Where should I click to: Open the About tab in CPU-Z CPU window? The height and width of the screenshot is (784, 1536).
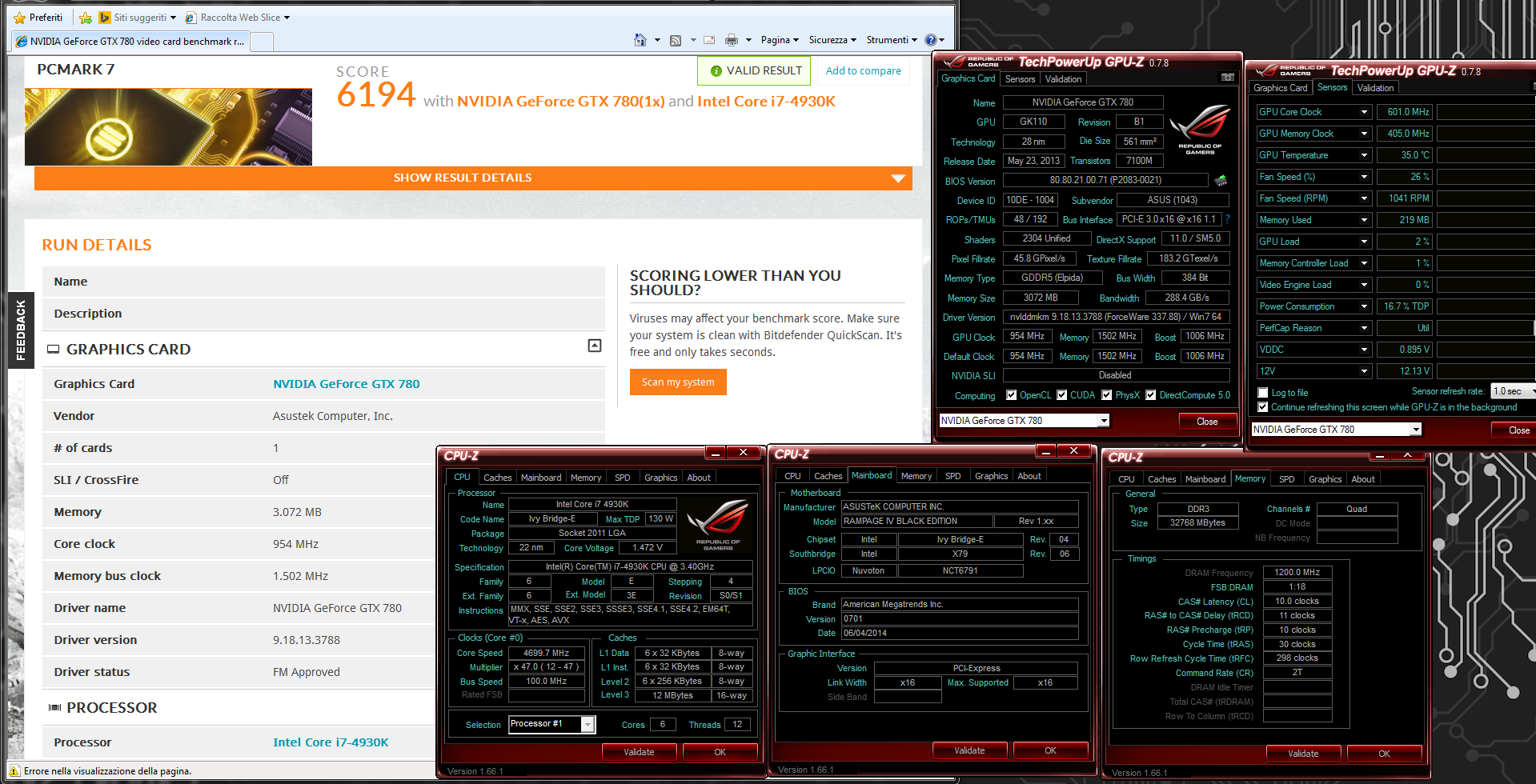tap(699, 478)
